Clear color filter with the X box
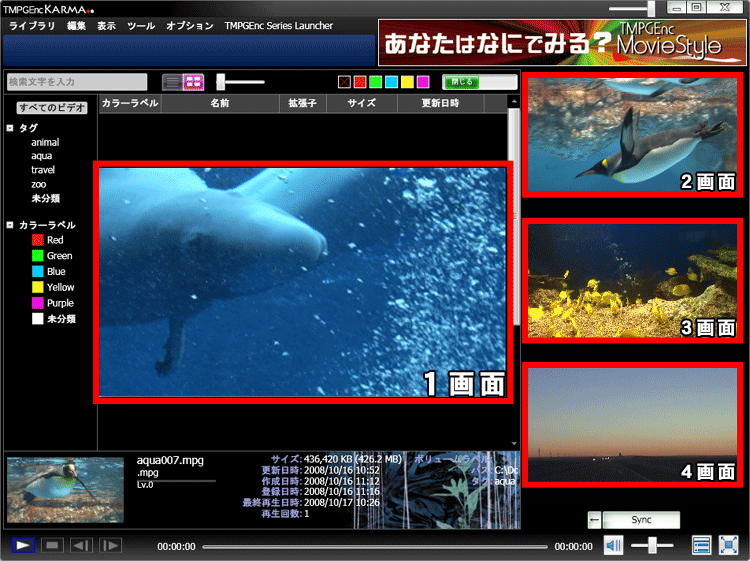Image resolution: width=750 pixels, height=561 pixels. (344, 82)
